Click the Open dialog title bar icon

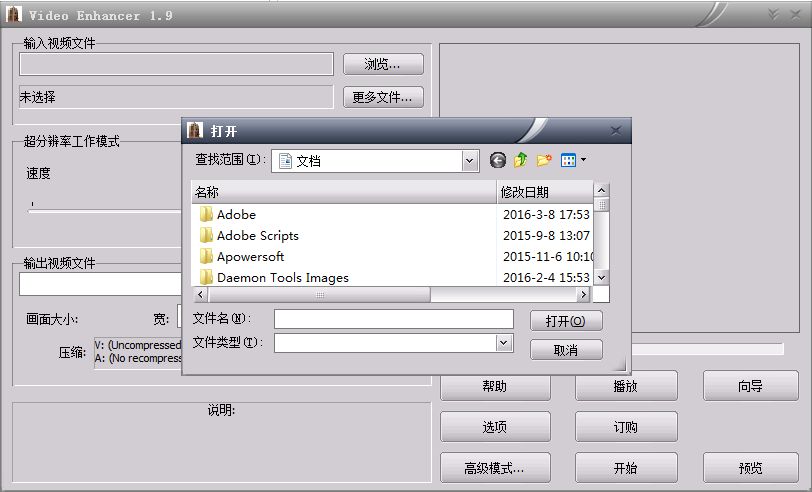tap(195, 131)
